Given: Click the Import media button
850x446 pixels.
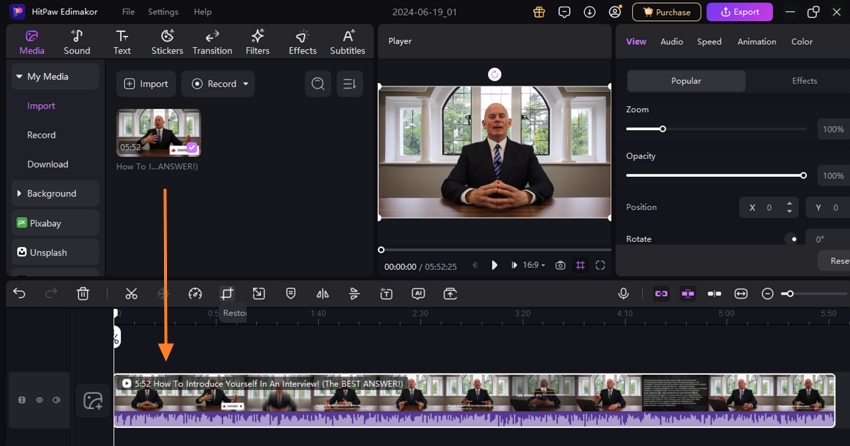Looking at the screenshot, I should (146, 84).
